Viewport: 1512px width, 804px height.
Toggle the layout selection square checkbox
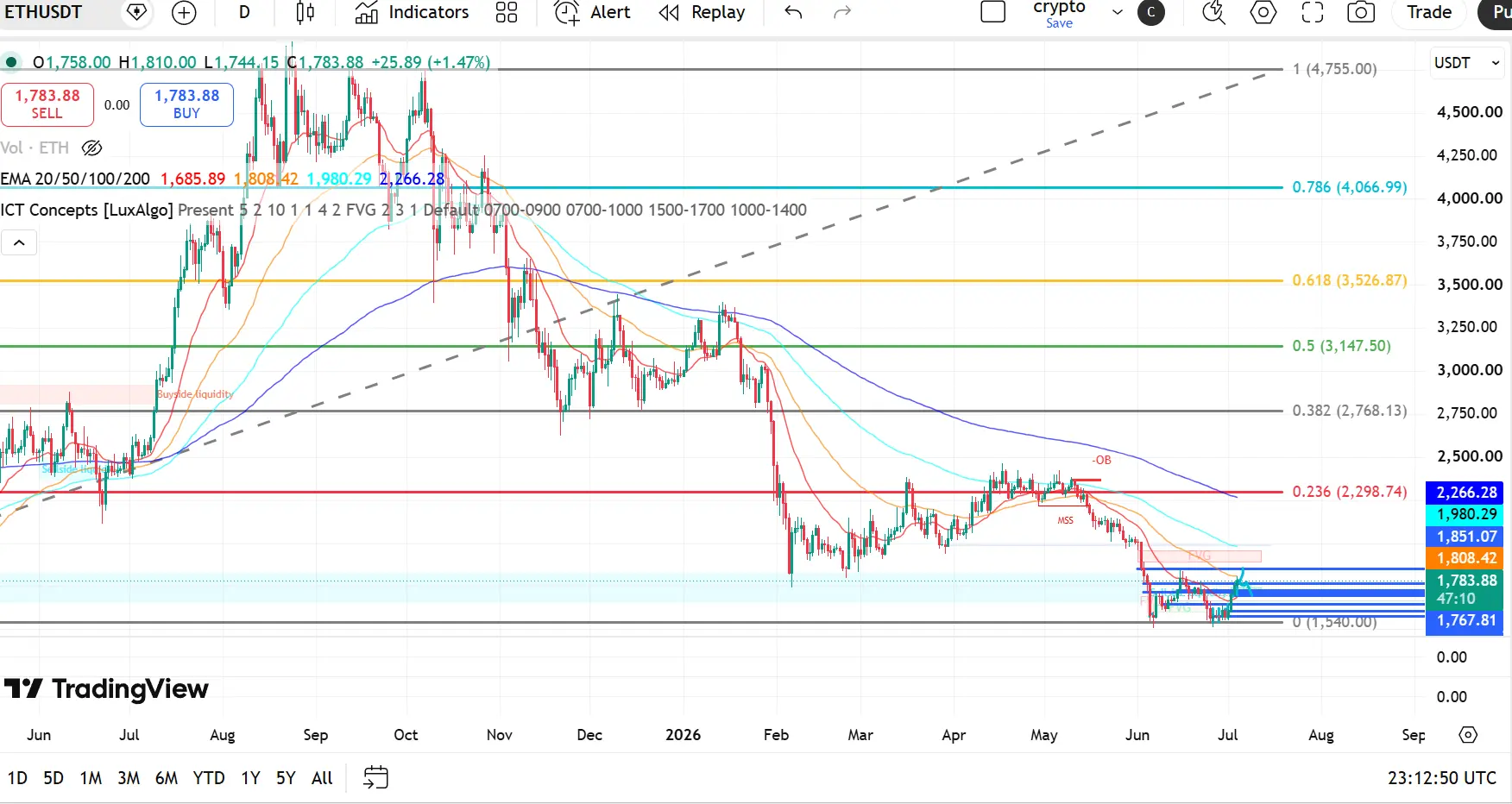coord(993,12)
